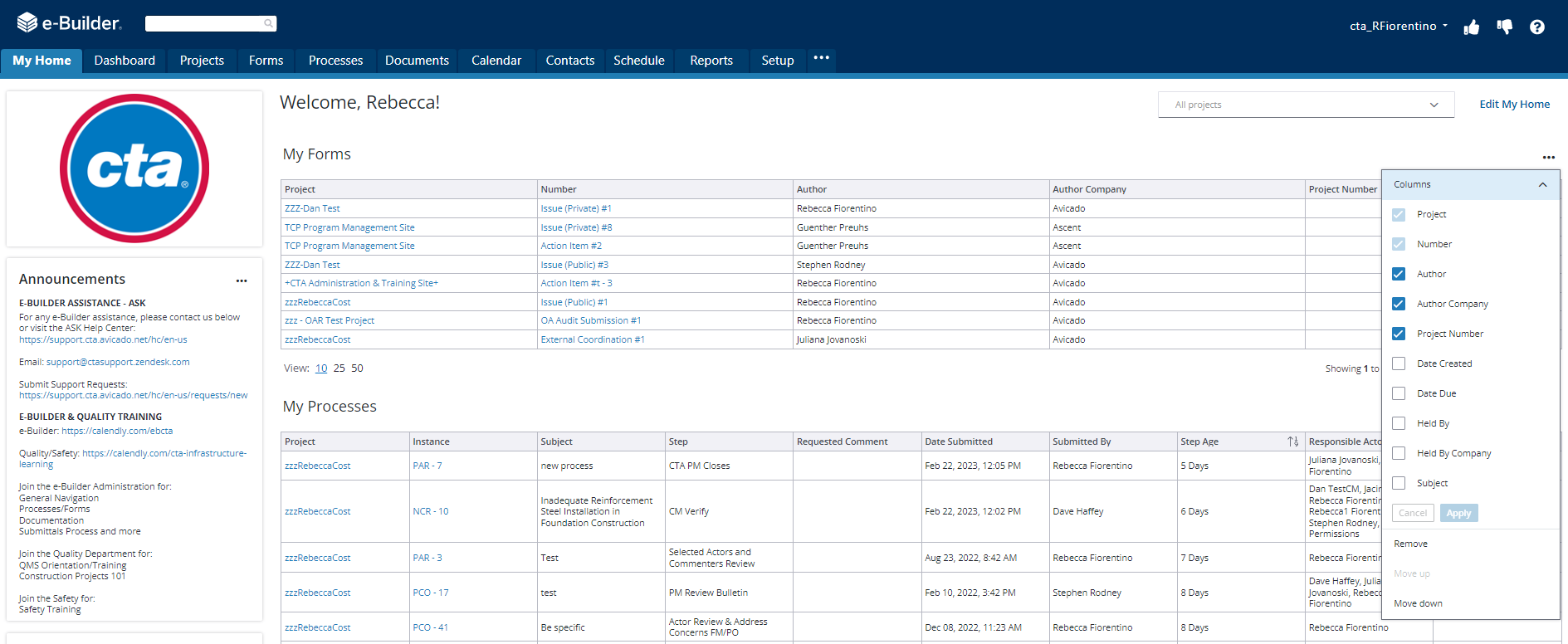This screenshot has height=644, width=1568.
Task: Uncheck the Author column checkbox
Action: (x=1399, y=274)
